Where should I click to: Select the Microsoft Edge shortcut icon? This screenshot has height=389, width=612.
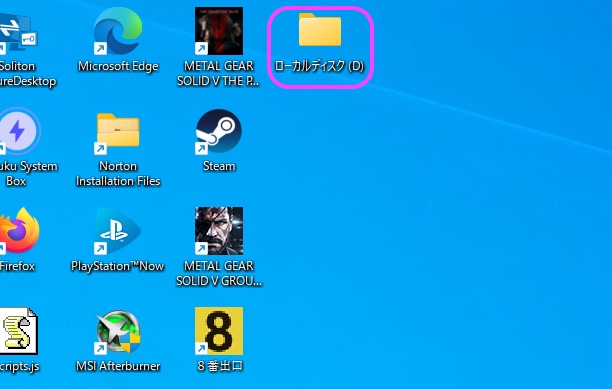click(118, 31)
